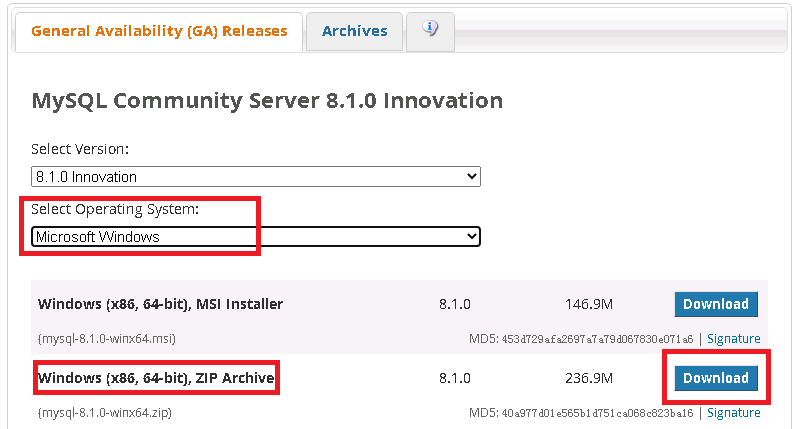Click the mysql-8.1.0-winx64.zip filename
799x429 pixels.
click(x=103, y=413)
